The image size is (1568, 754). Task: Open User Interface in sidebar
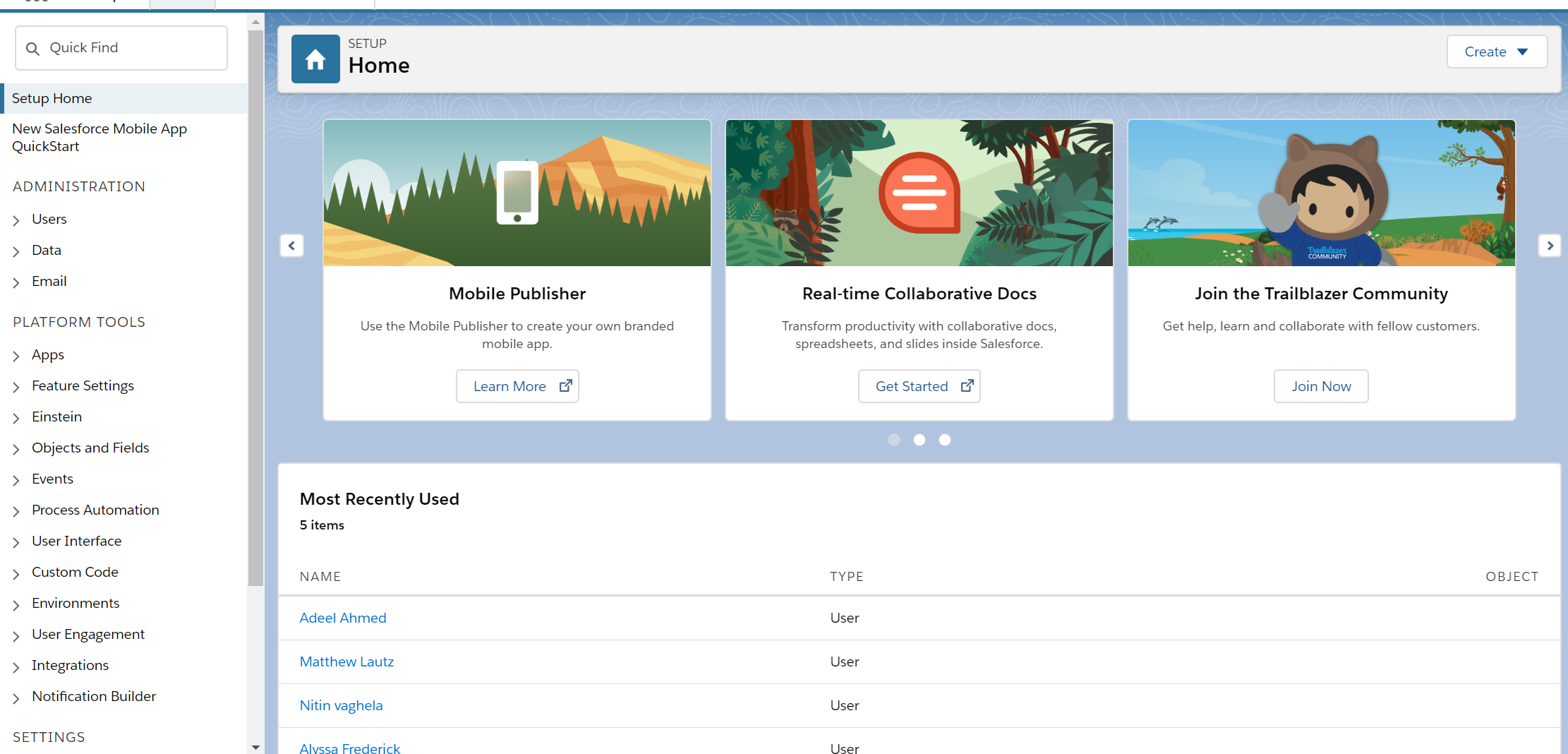(76, 541)
